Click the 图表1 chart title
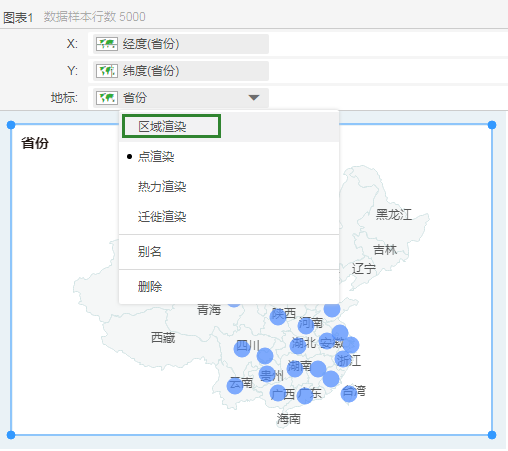 18,17
